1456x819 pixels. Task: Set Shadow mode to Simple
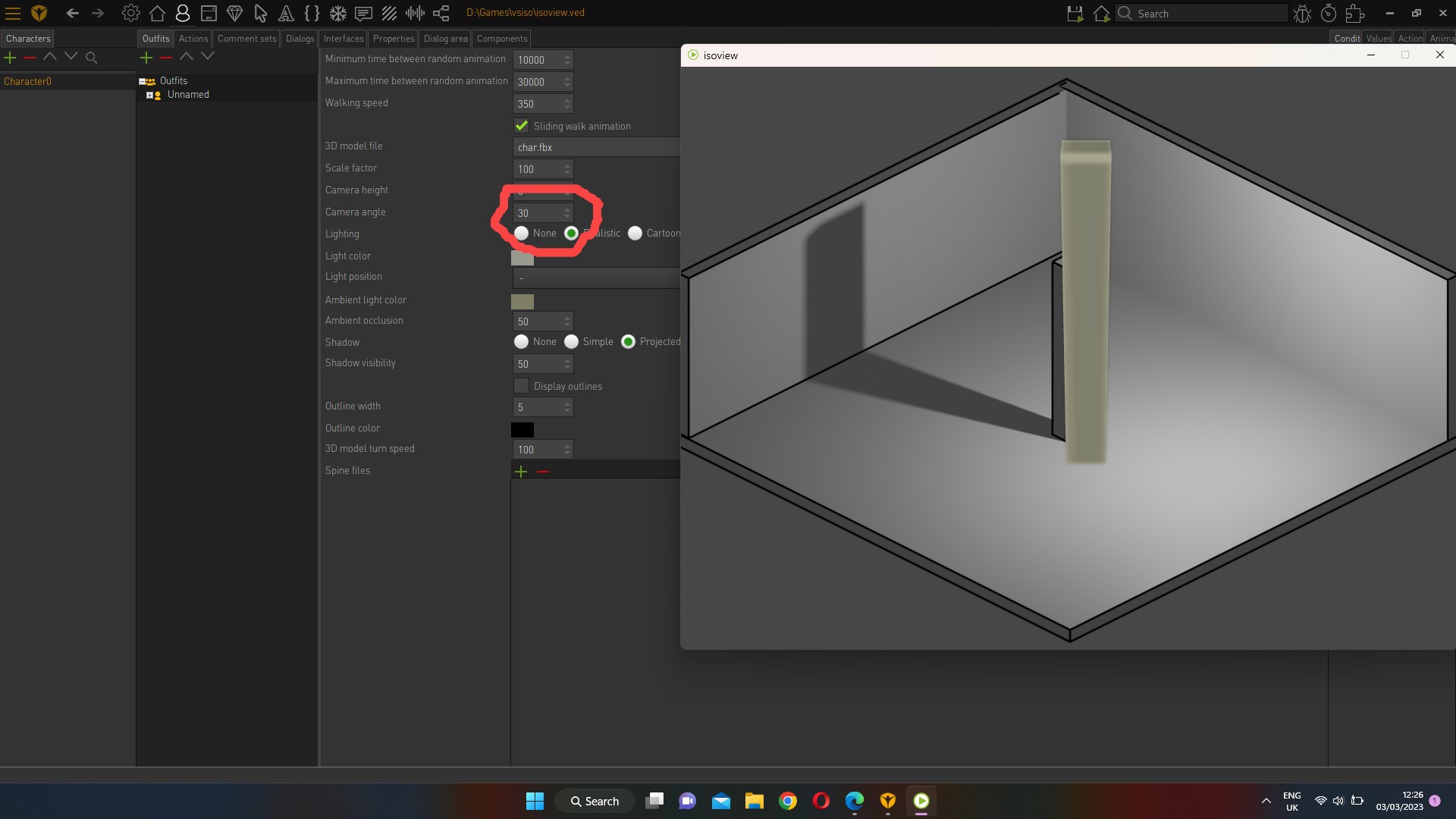(x=571, y=342)
